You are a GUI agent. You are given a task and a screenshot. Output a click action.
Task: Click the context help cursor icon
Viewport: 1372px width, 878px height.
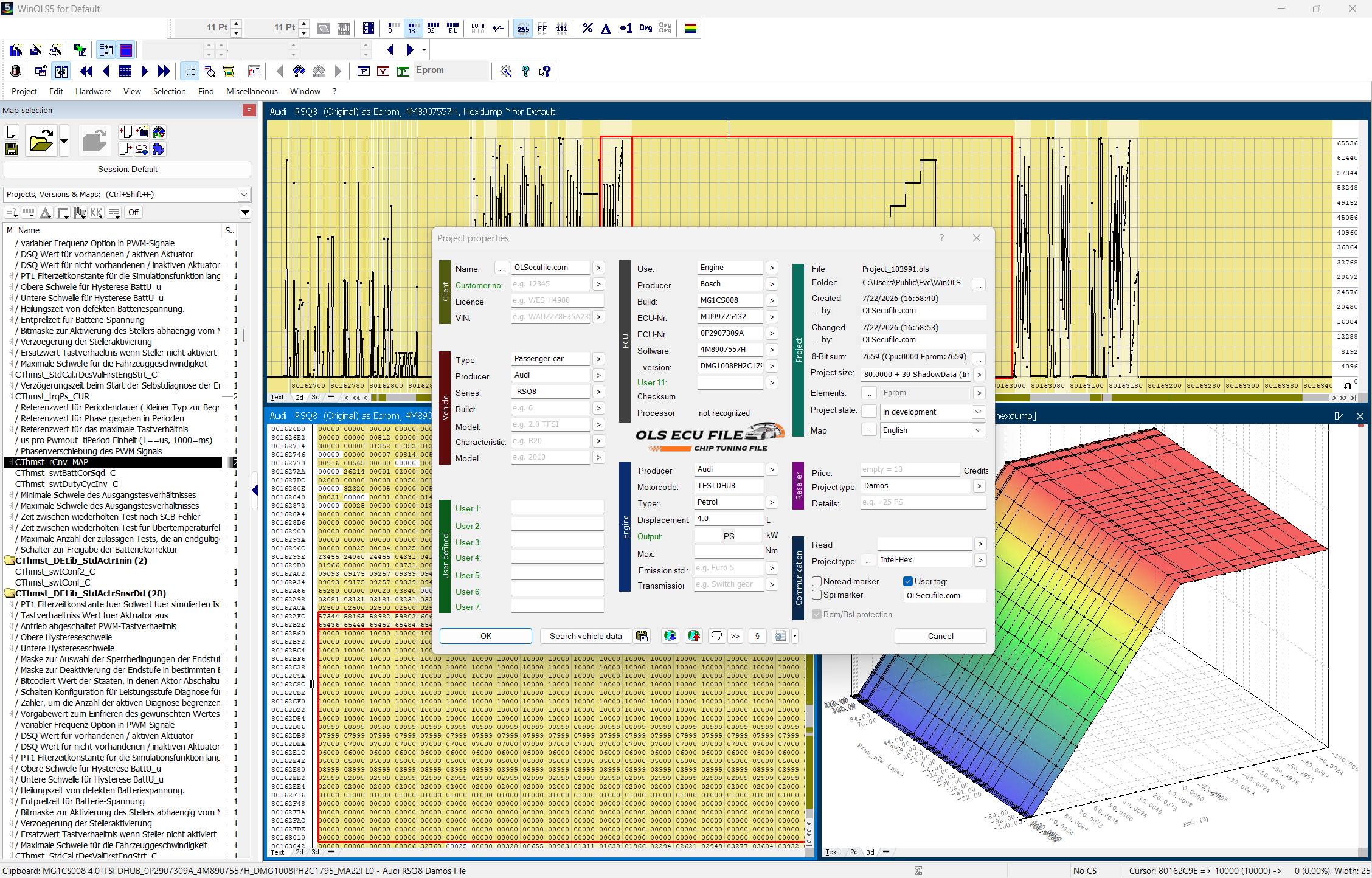pyautogui.click(x=545, y=71)
